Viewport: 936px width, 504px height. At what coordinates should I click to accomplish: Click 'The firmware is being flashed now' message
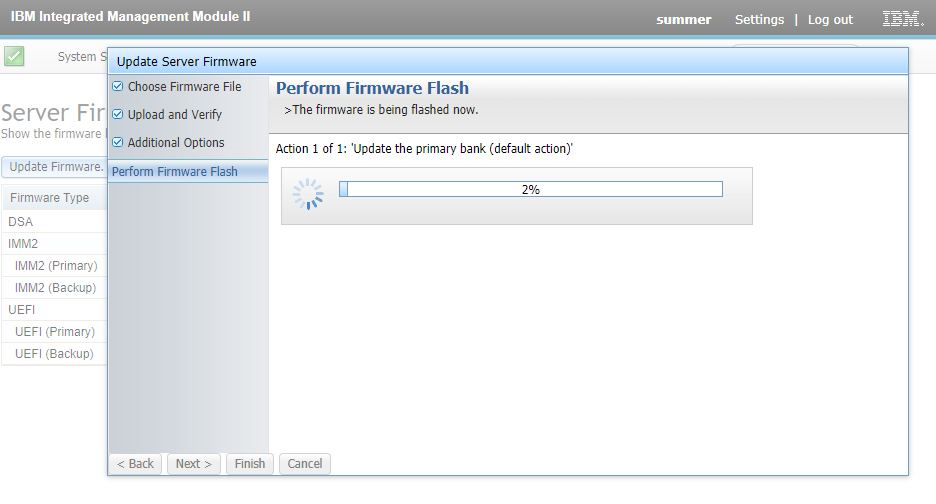point(381,110)
